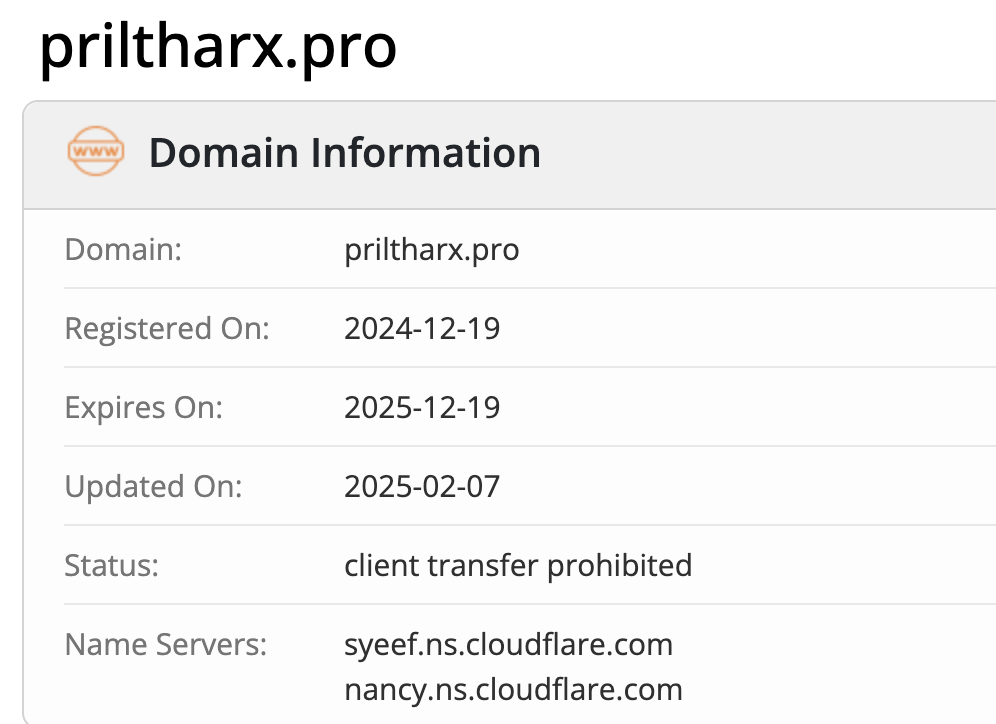Open the syeef.ns.cloudflare.com name server

[508, 644]
